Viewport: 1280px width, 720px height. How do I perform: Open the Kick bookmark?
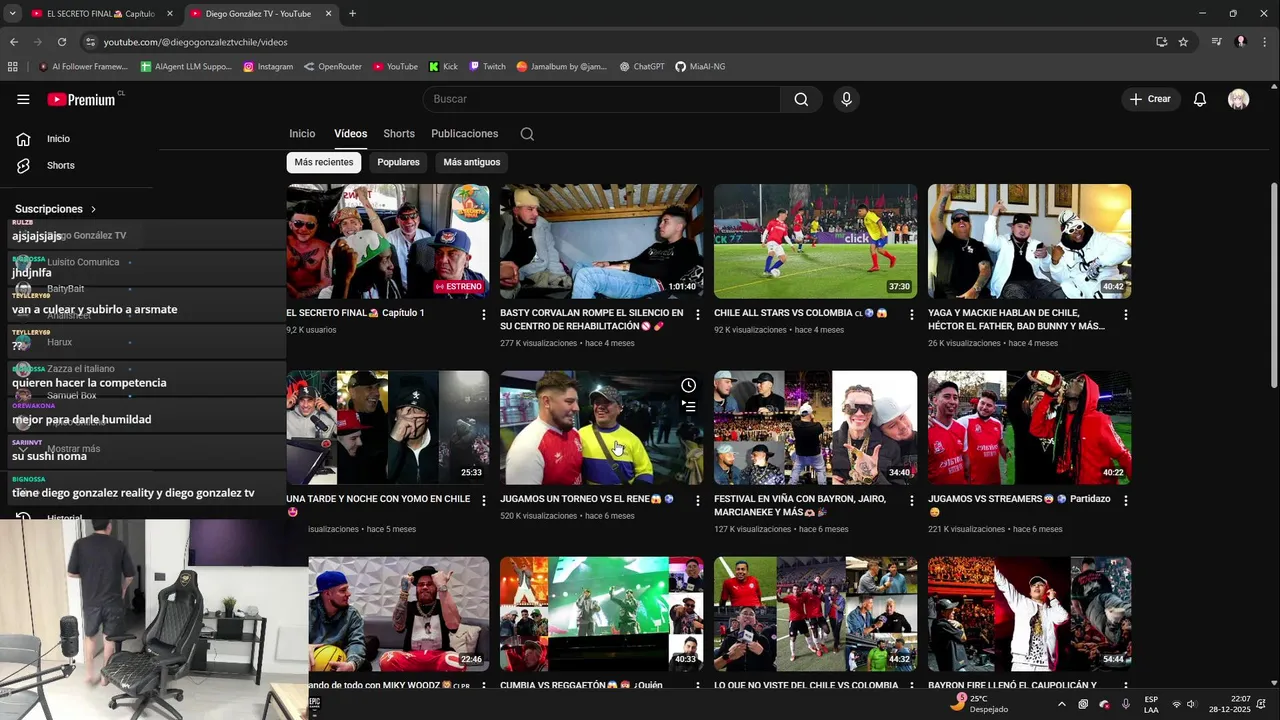click(x=443, y=66)
